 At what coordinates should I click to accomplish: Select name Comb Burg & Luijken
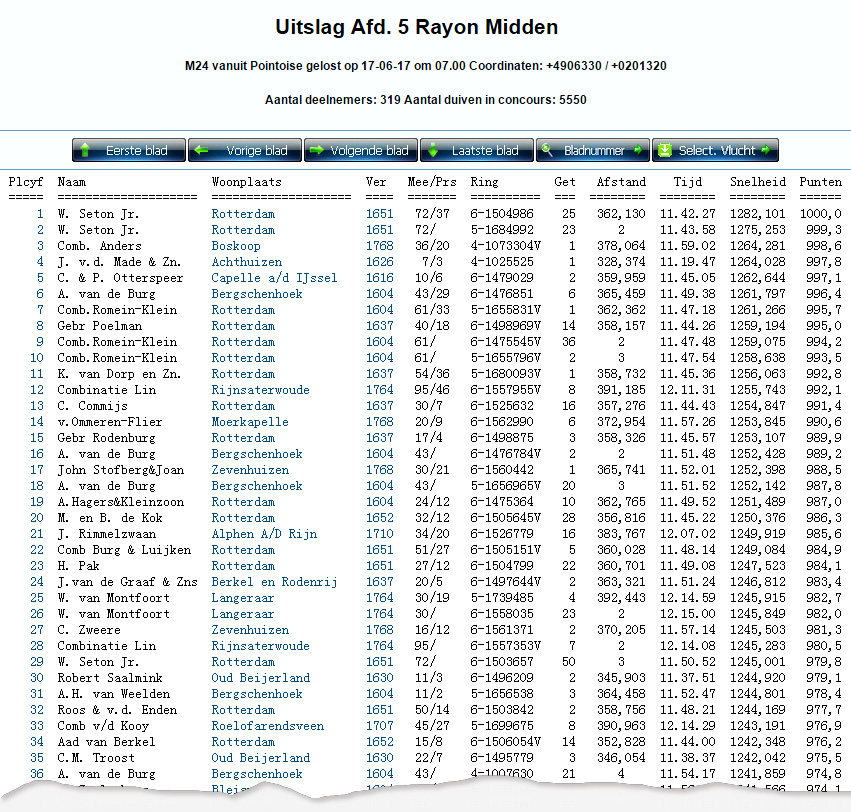[124, 550]
